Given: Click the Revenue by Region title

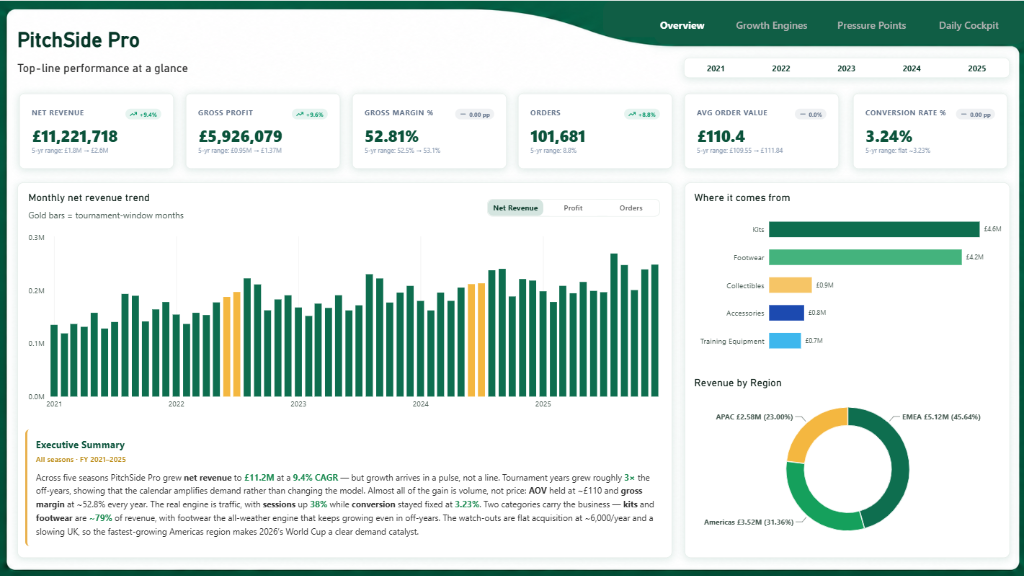Looking at the screenshot, I should (737, 383).
